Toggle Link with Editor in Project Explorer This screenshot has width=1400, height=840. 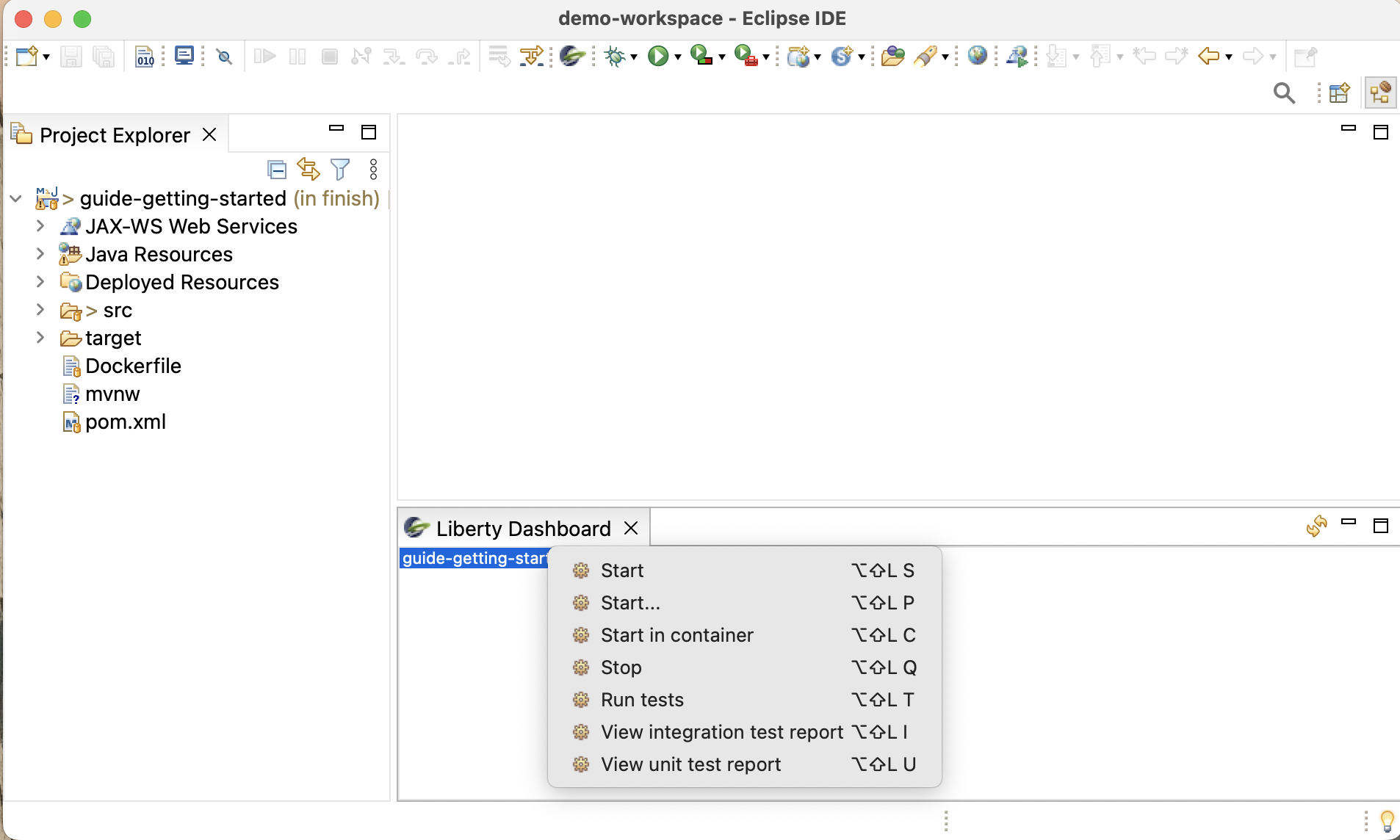pos(308,170)
